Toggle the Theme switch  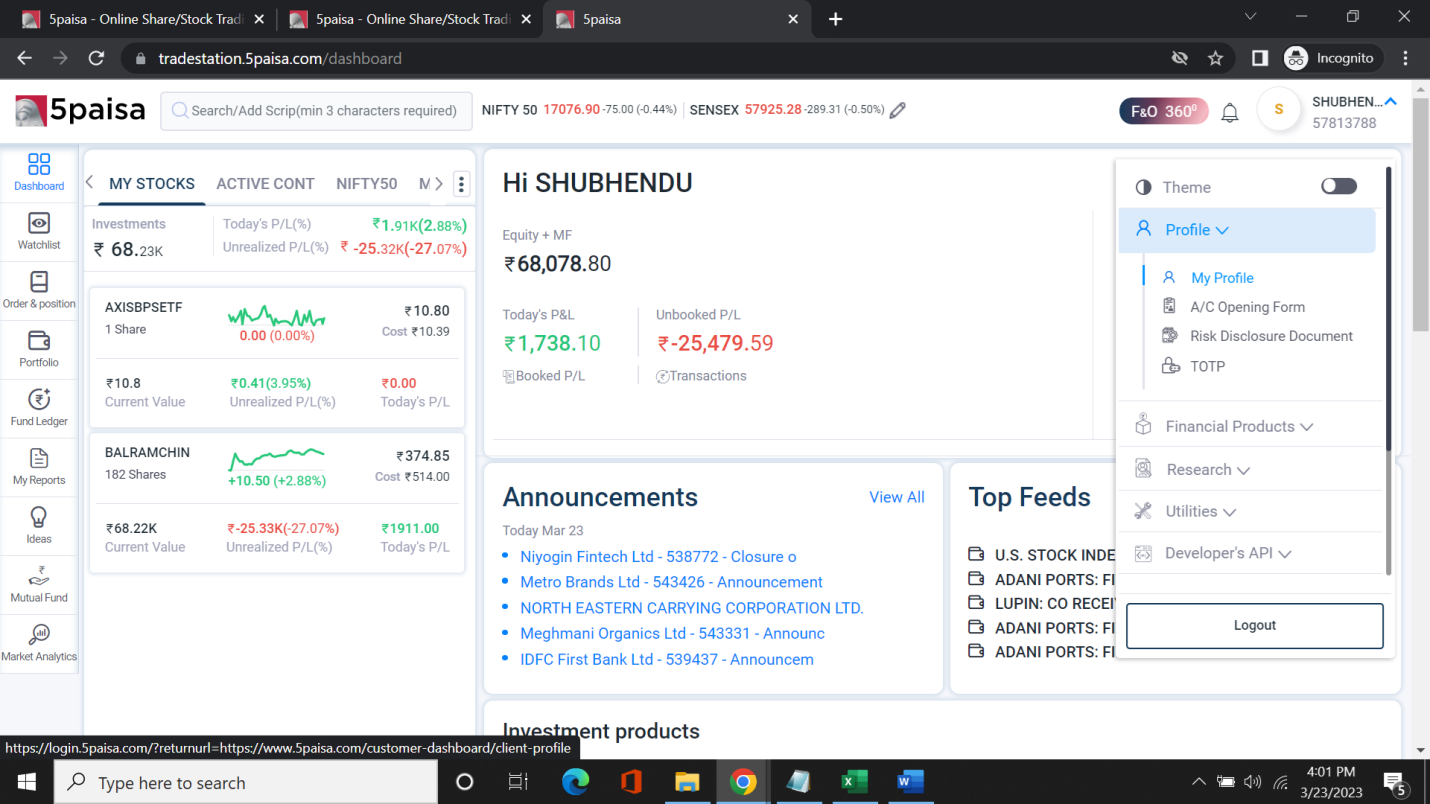[x=1339, y=186]
